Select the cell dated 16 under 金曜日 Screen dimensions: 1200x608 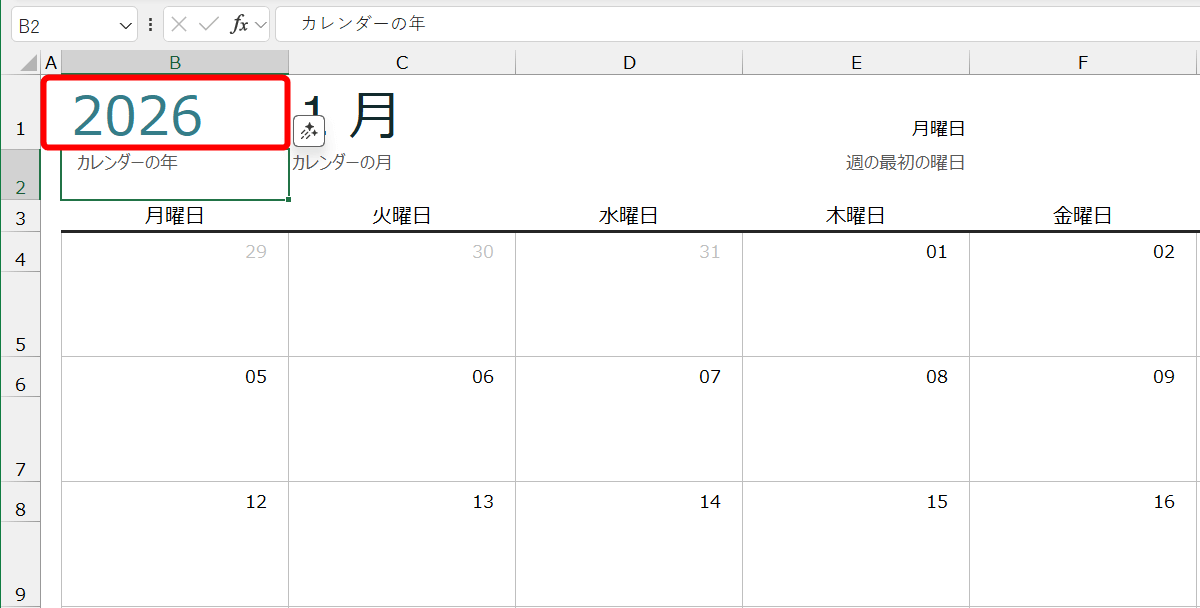pos(1083,545)
